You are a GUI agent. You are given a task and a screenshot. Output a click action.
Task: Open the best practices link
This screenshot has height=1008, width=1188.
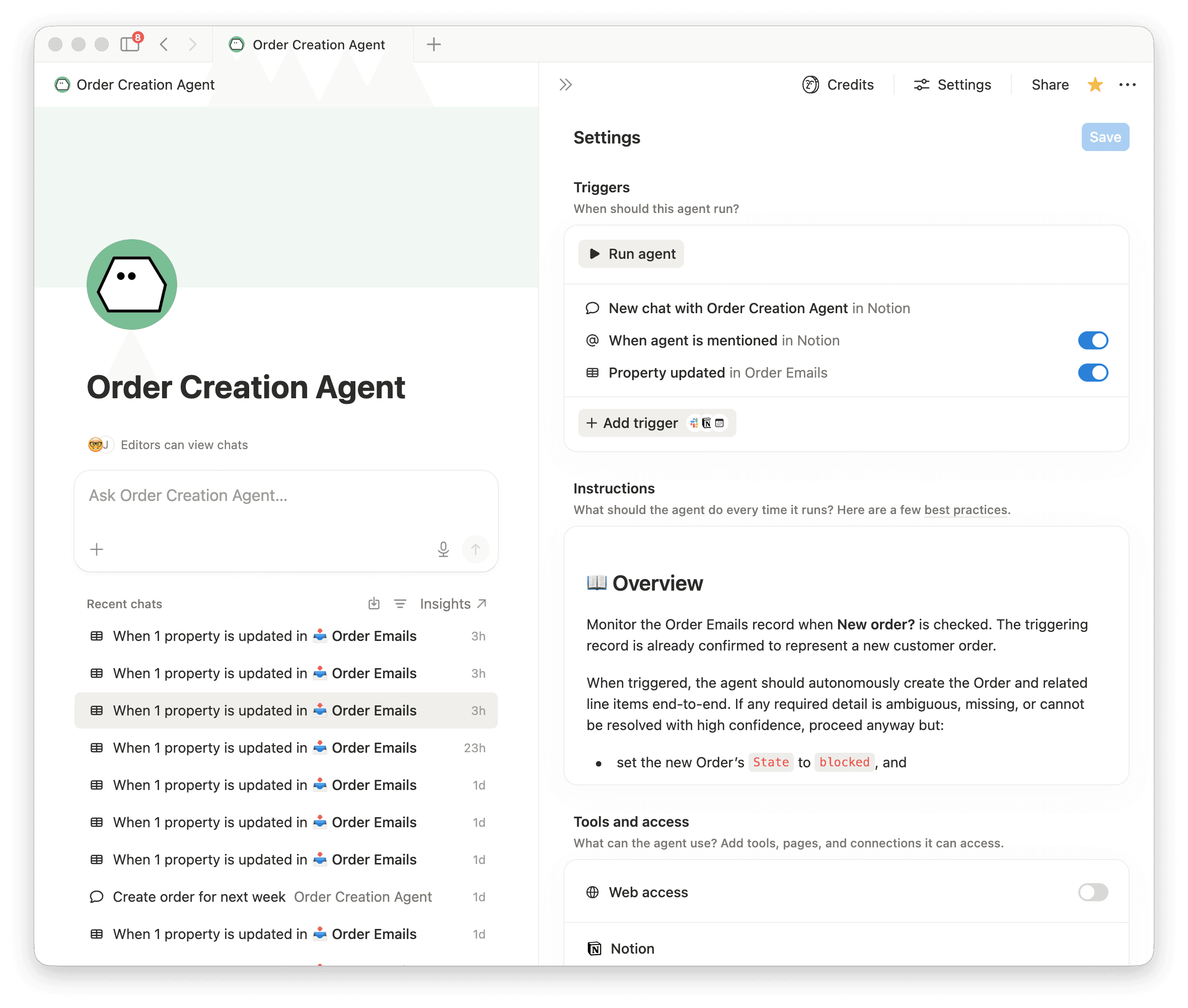point(966,510)
